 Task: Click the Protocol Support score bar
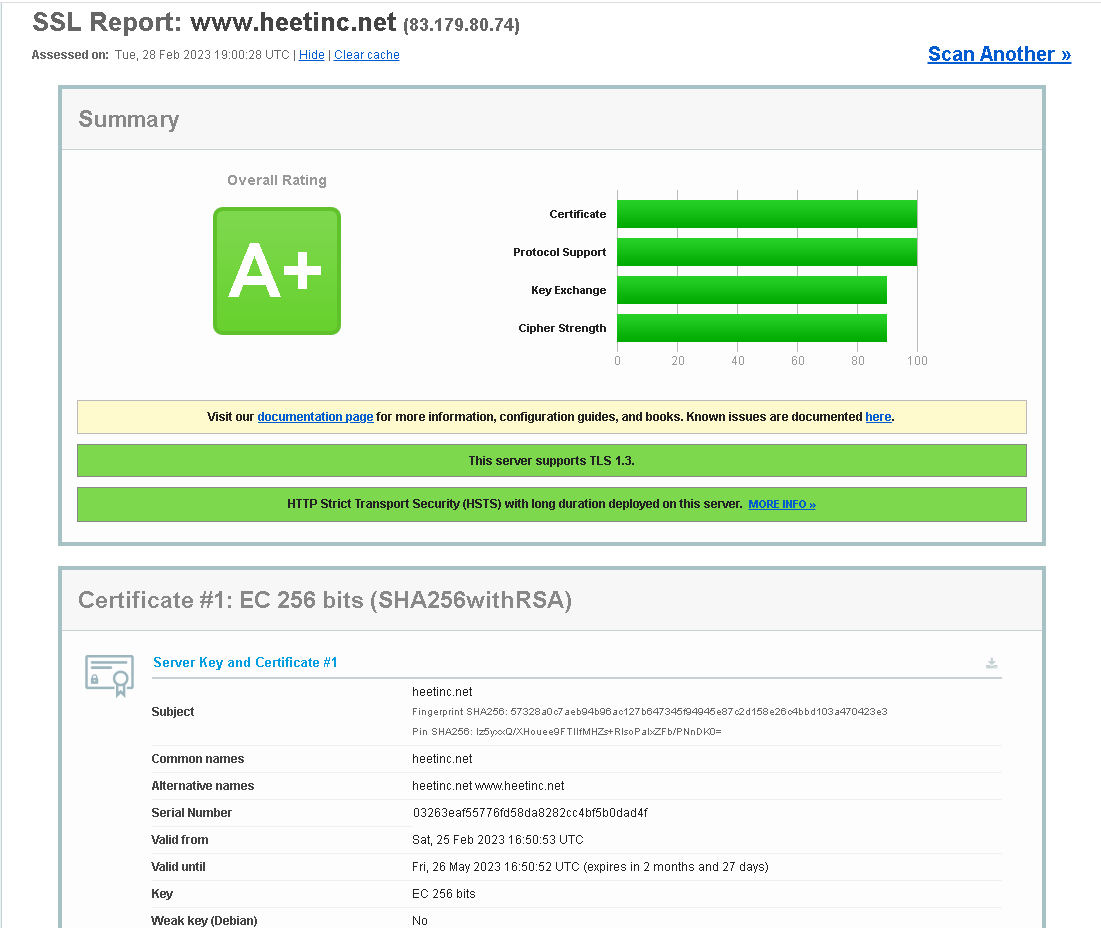pyautogui.click(x=767, y=252)
